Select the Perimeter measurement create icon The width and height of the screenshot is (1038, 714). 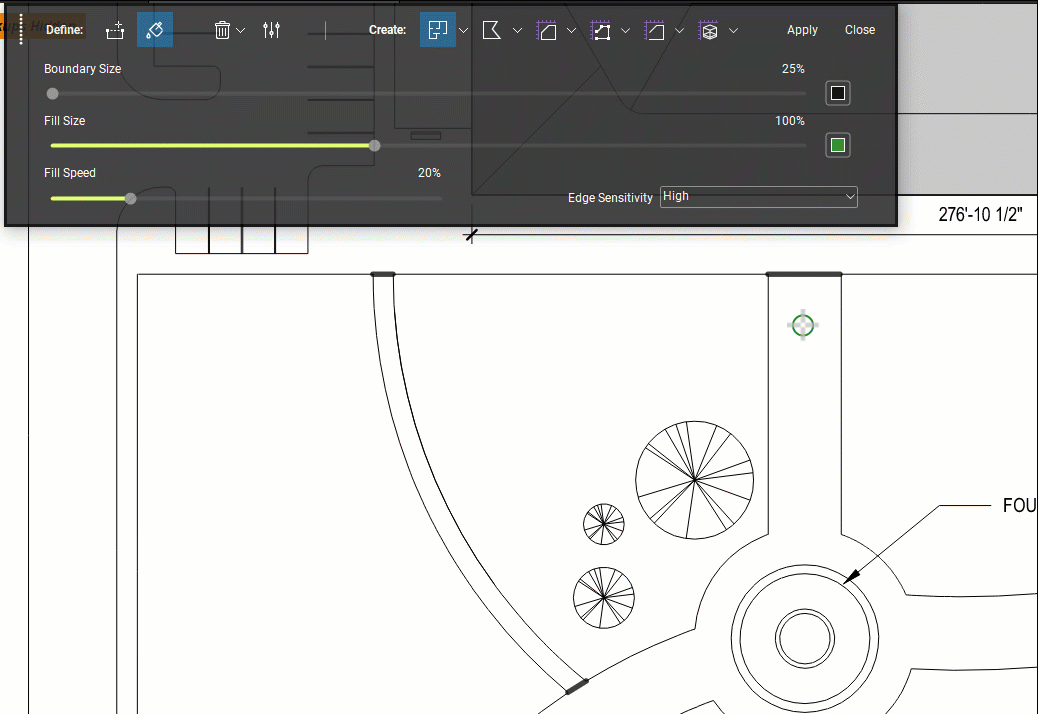[600, 30]
